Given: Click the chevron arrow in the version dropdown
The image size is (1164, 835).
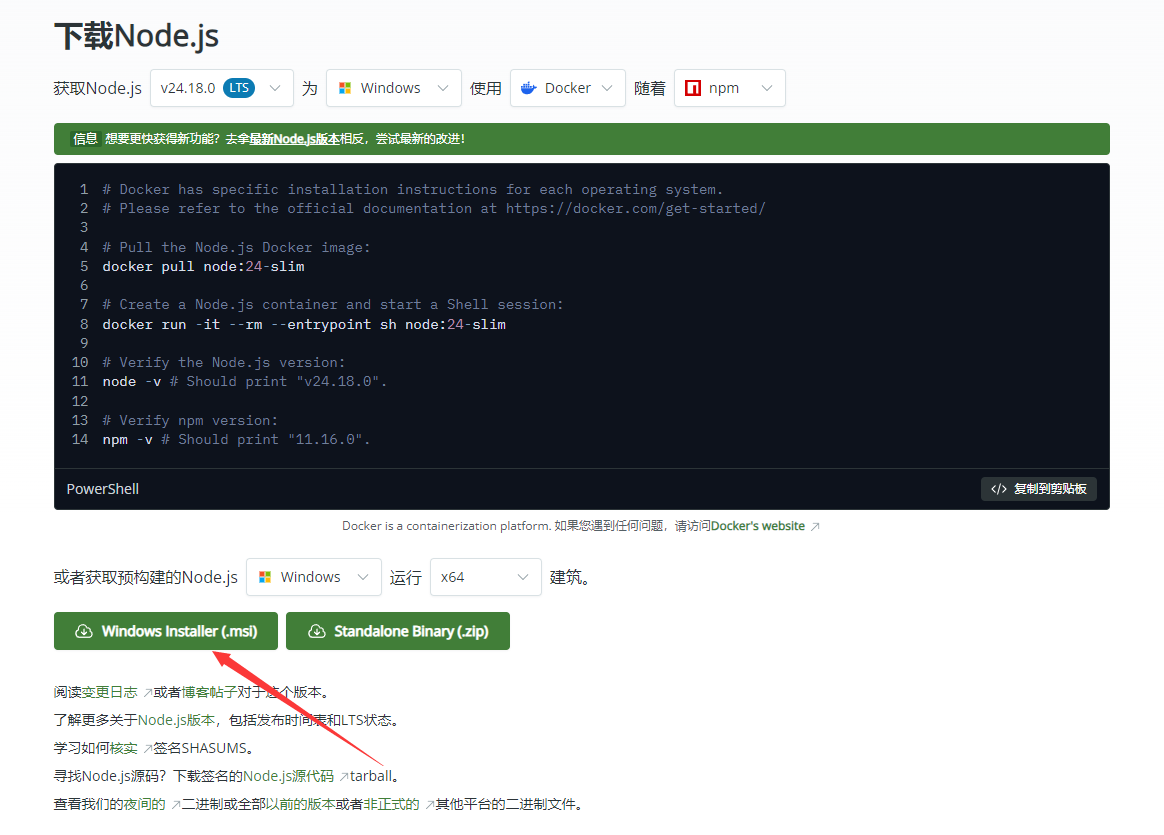Looking at the screenshot, I should tap(275, 88).
